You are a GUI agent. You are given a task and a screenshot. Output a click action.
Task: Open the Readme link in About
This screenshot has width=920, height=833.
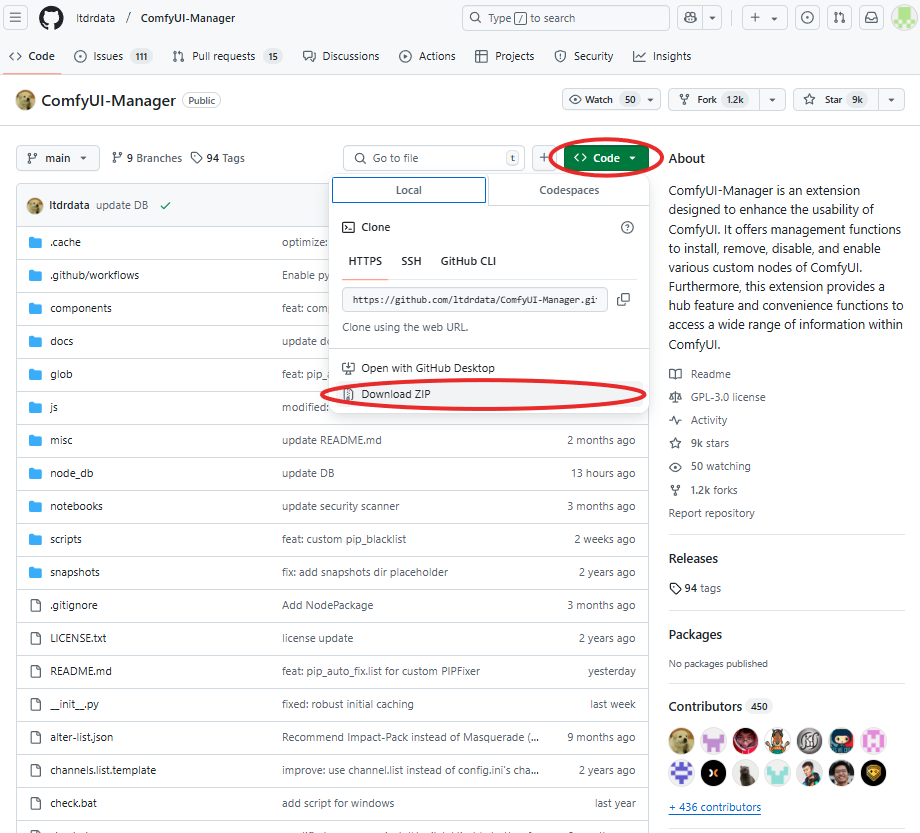(x=701, y=374)
